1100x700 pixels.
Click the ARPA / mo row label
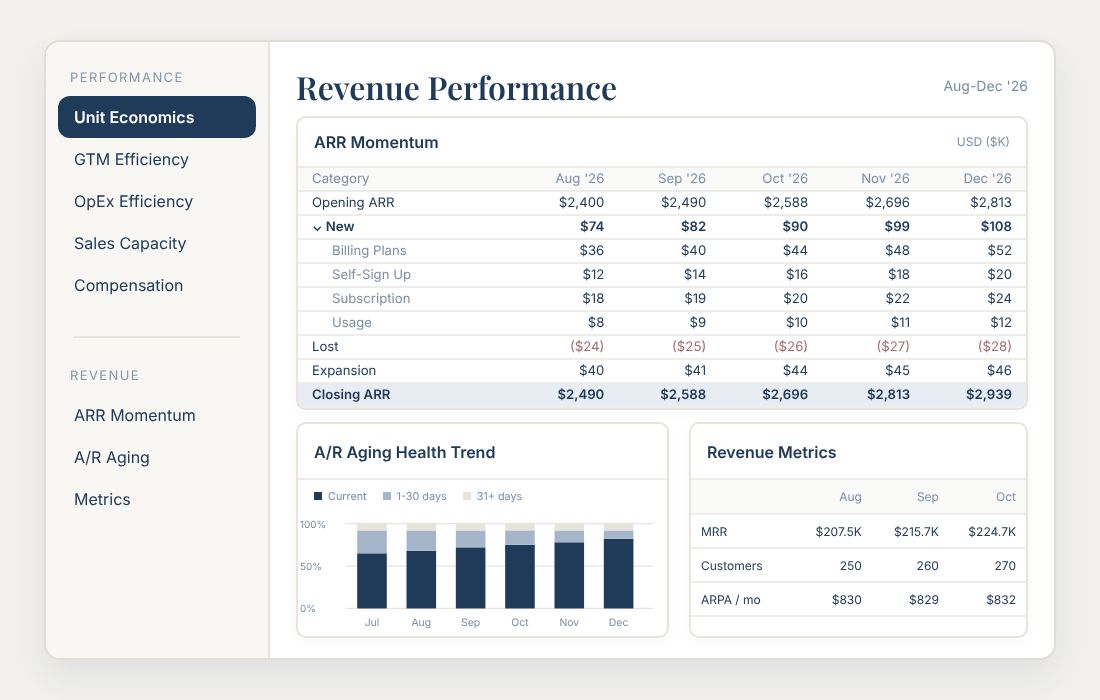730,600
